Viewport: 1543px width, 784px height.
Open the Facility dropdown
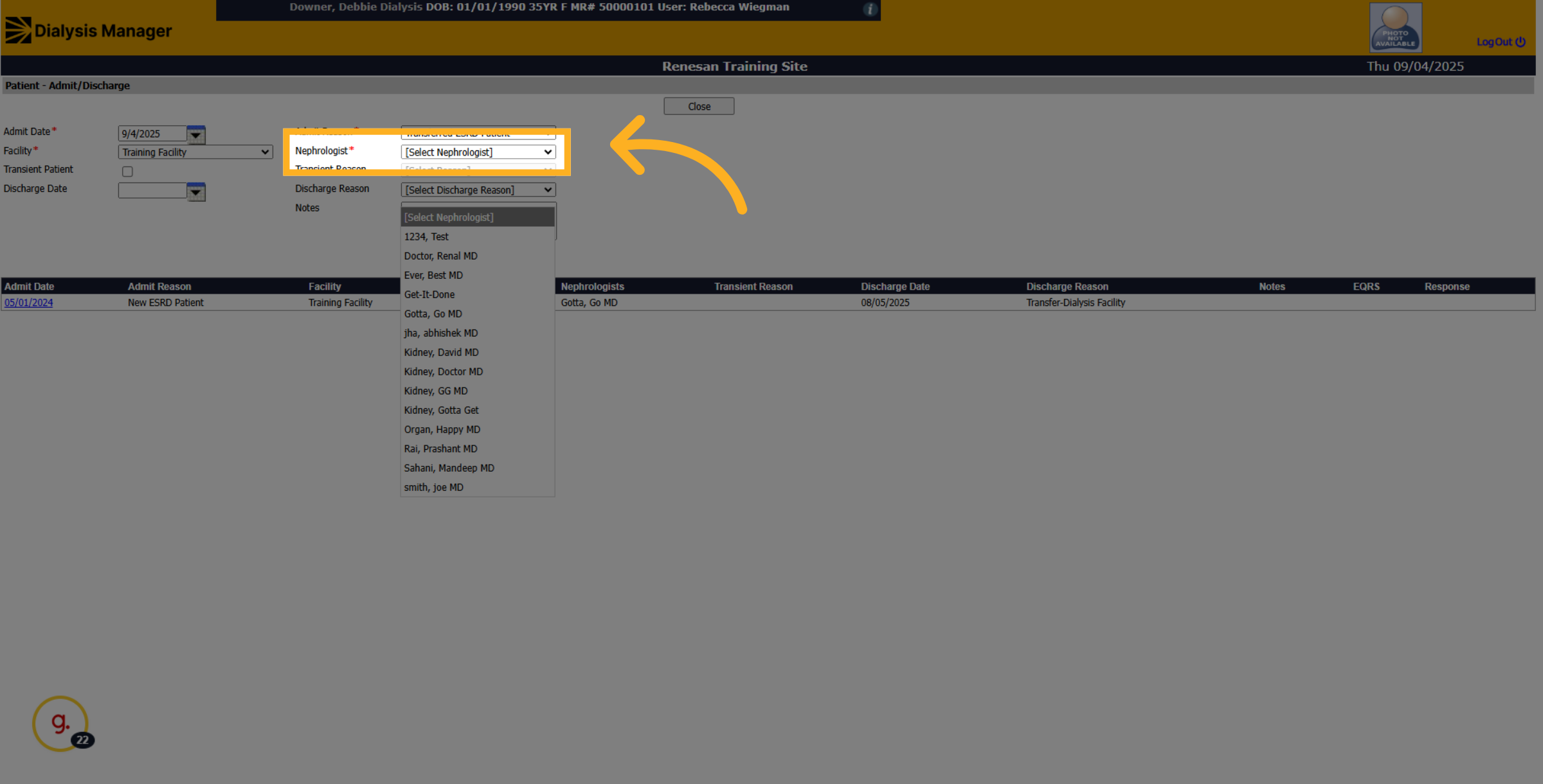[195, 152]
